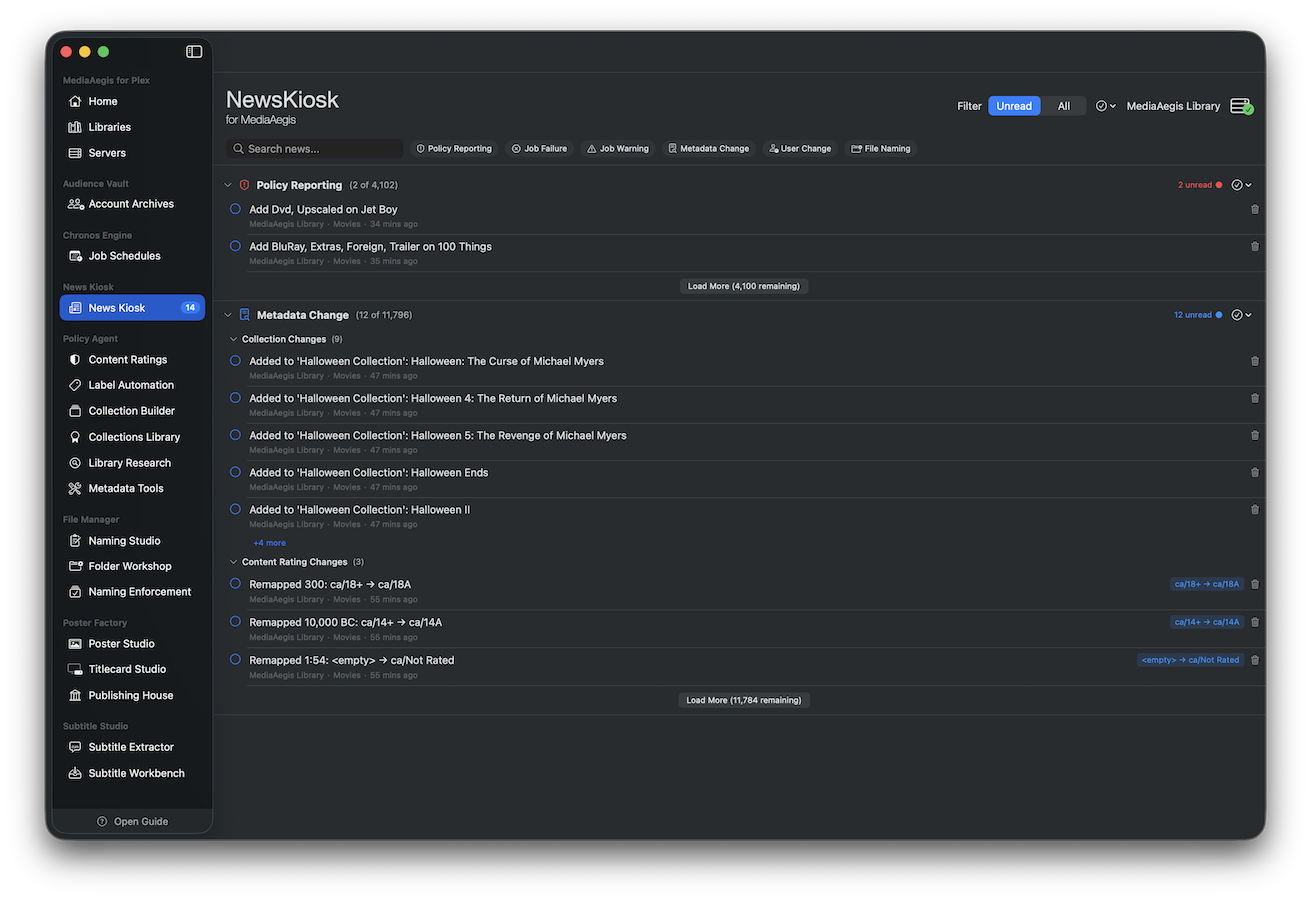
Task: Toggle read circle for 'Curse of Michael Myers'
Action: pyautogui.click(x=235, y=361)
